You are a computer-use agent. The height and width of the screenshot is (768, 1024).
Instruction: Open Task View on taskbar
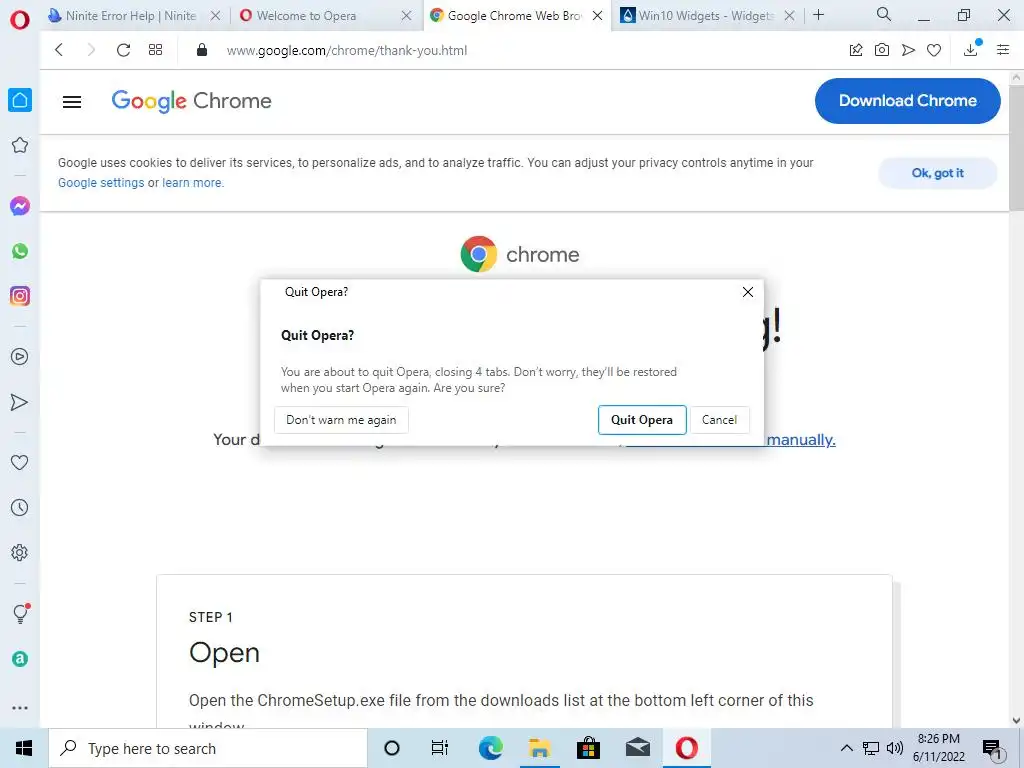pyautogui.click(x=440, y=748)
